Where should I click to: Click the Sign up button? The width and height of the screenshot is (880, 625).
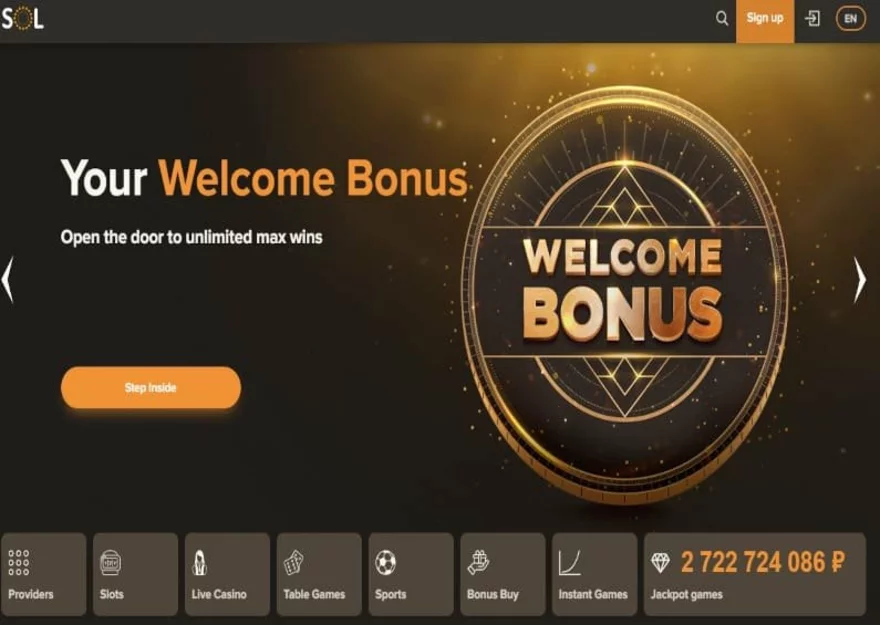tap(765, 21)
